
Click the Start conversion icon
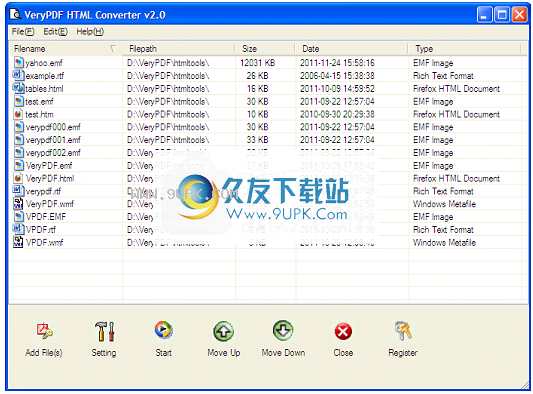tap(164, 329)
